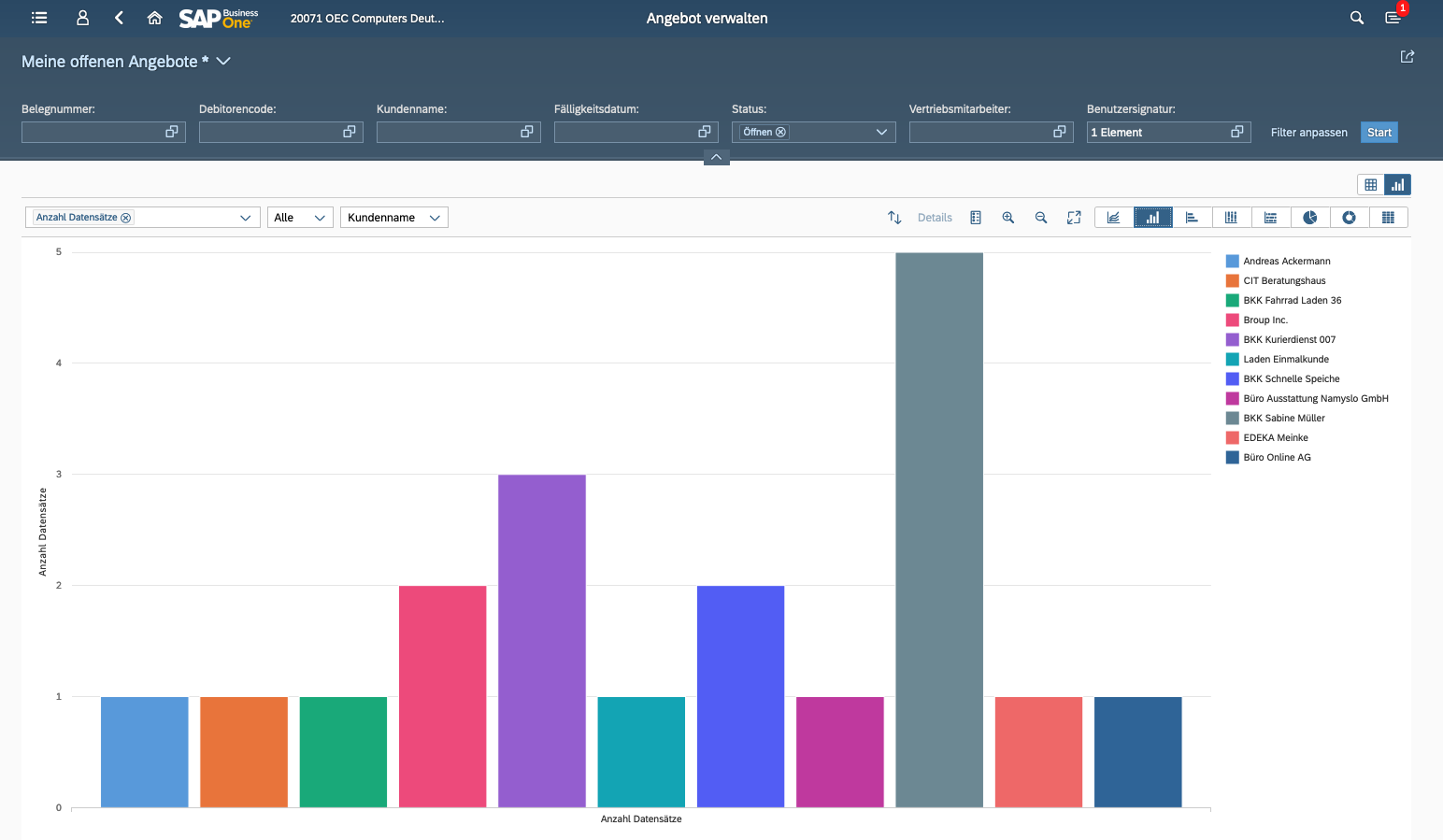Click the sort arrows icon
The height and width of the screenshot is (840, 1443).
click(894, 218)
